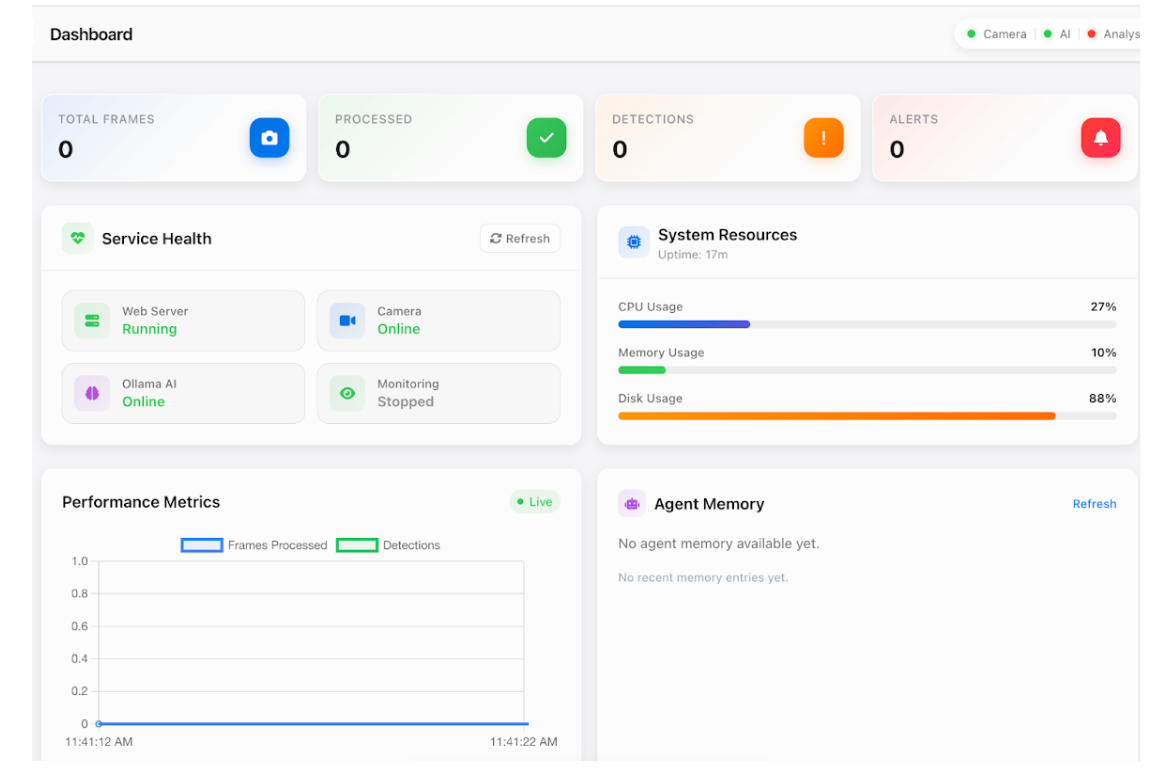Click the chip icon beside System Resources

(633, 242)
